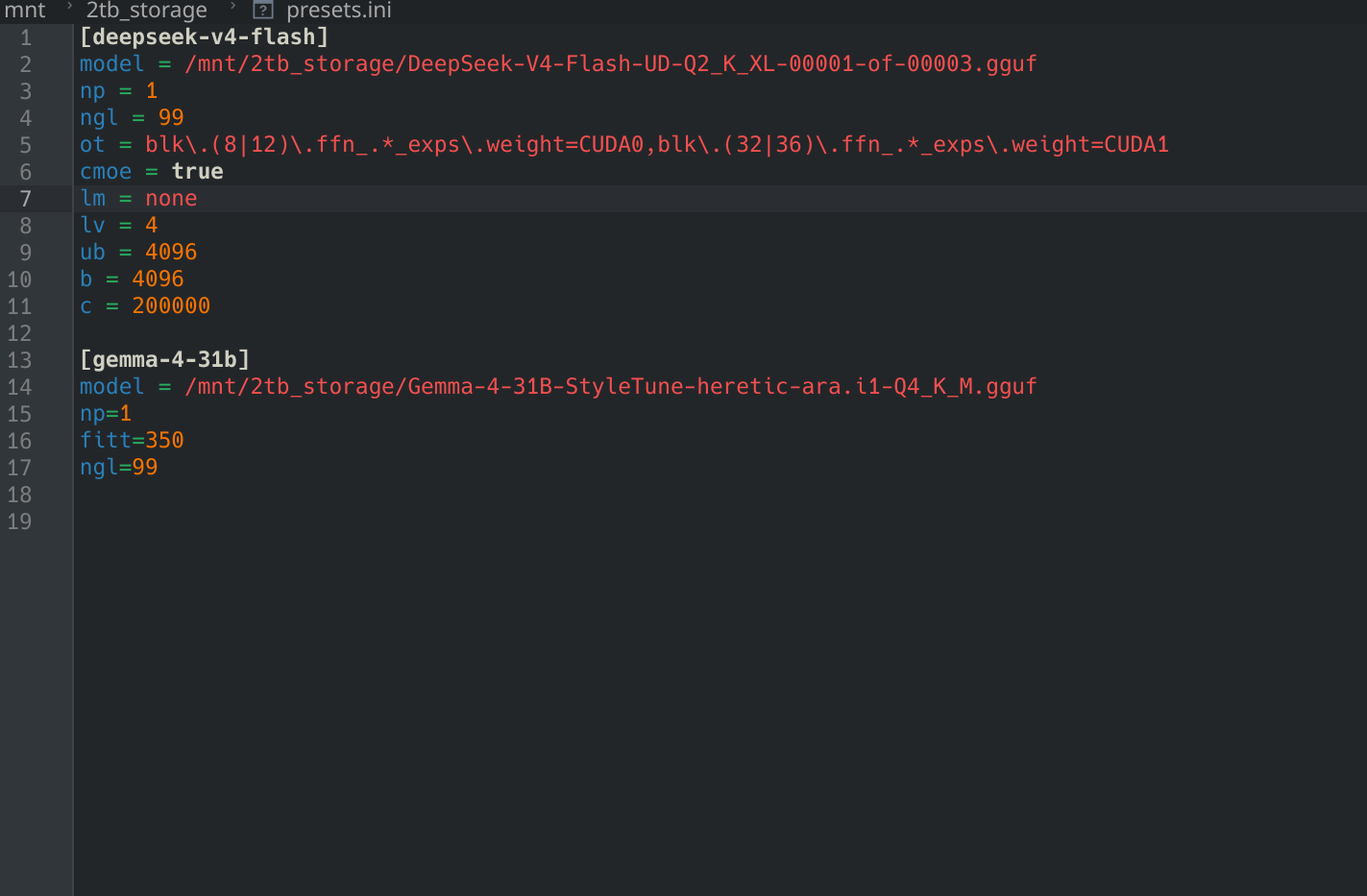Place cursor on [gemma-4-31b] section header
The image size is (1367, 896).
[165, 360]
